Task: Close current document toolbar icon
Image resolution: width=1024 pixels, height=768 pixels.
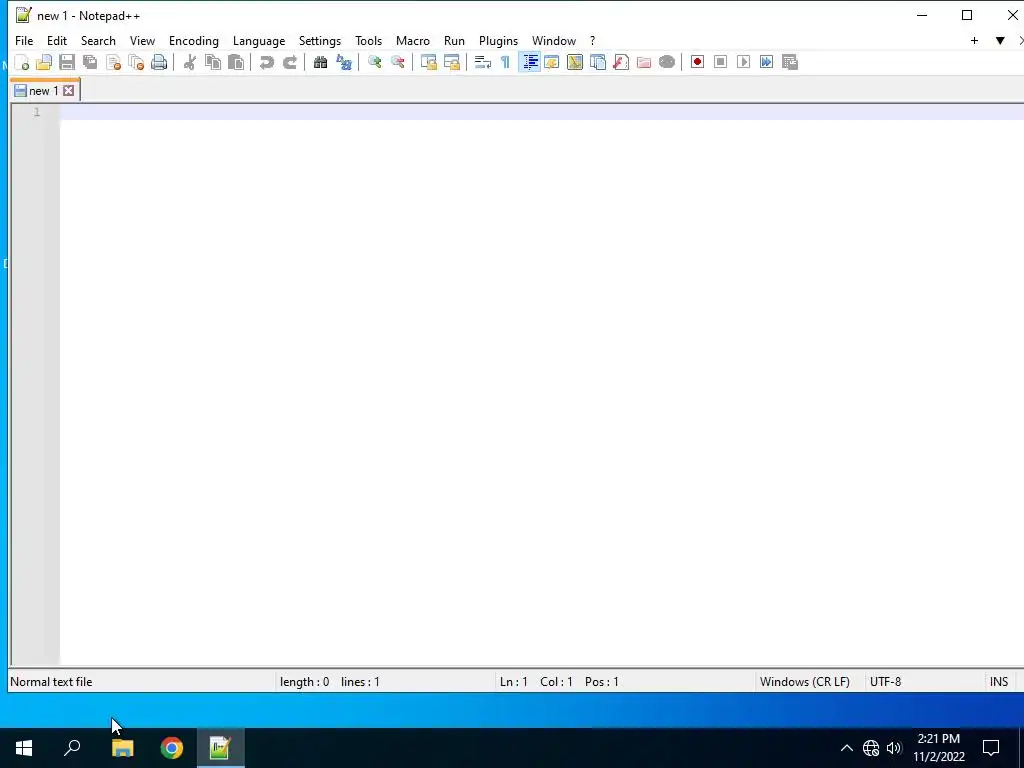Action: click(113, 62)
